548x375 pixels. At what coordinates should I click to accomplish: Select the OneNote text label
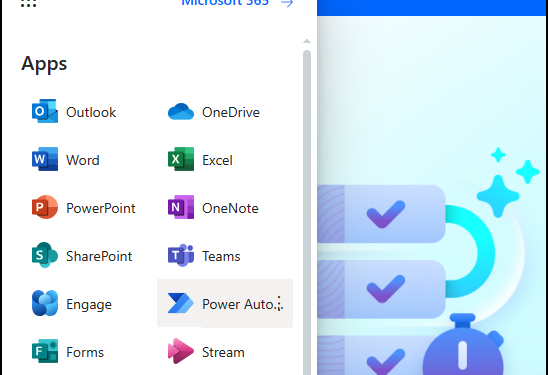[x=230, y=208]
